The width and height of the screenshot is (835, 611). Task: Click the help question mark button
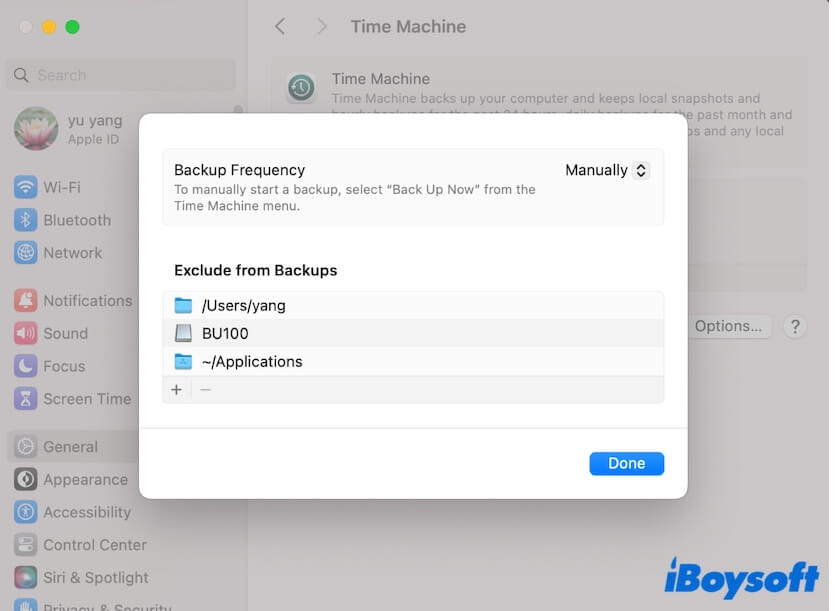click(794, 326)
